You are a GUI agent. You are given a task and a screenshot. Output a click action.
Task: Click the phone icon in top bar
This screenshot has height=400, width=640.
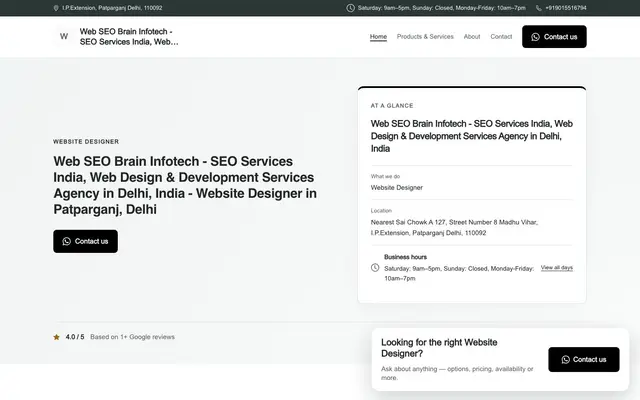(x=538, y=8)
